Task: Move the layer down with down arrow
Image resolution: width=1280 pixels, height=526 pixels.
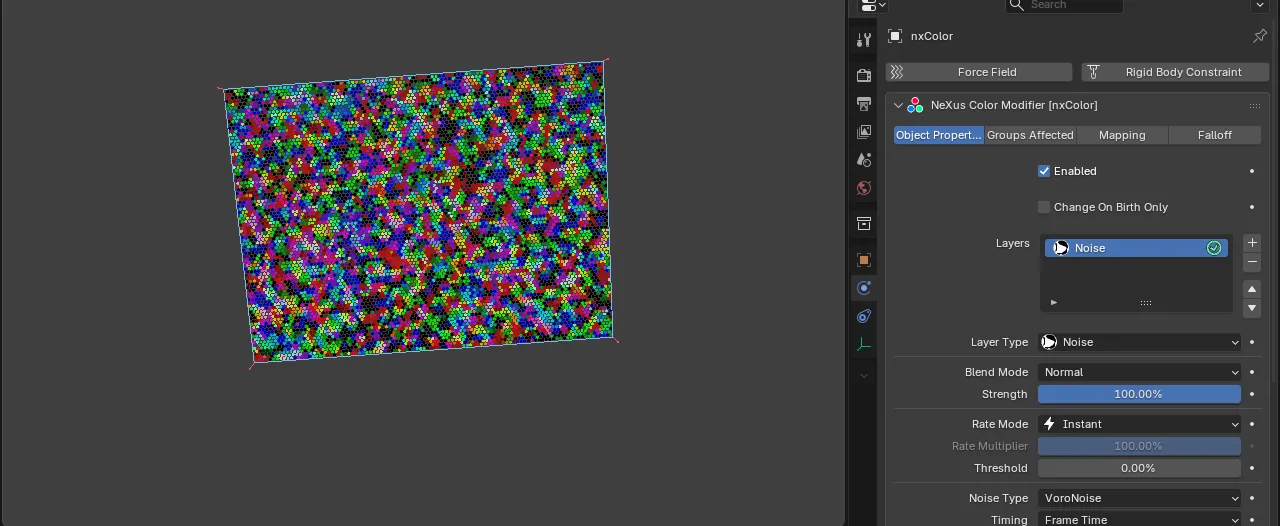Action: (1252, 308)
